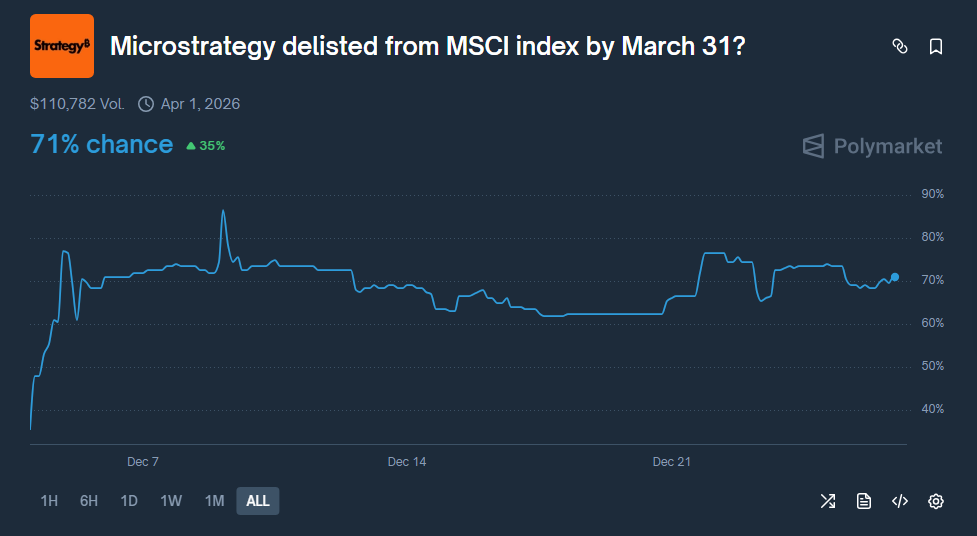977x536 pixels.
Task: Click the Strategy market logo thumbnail
Action: (62, 46)
